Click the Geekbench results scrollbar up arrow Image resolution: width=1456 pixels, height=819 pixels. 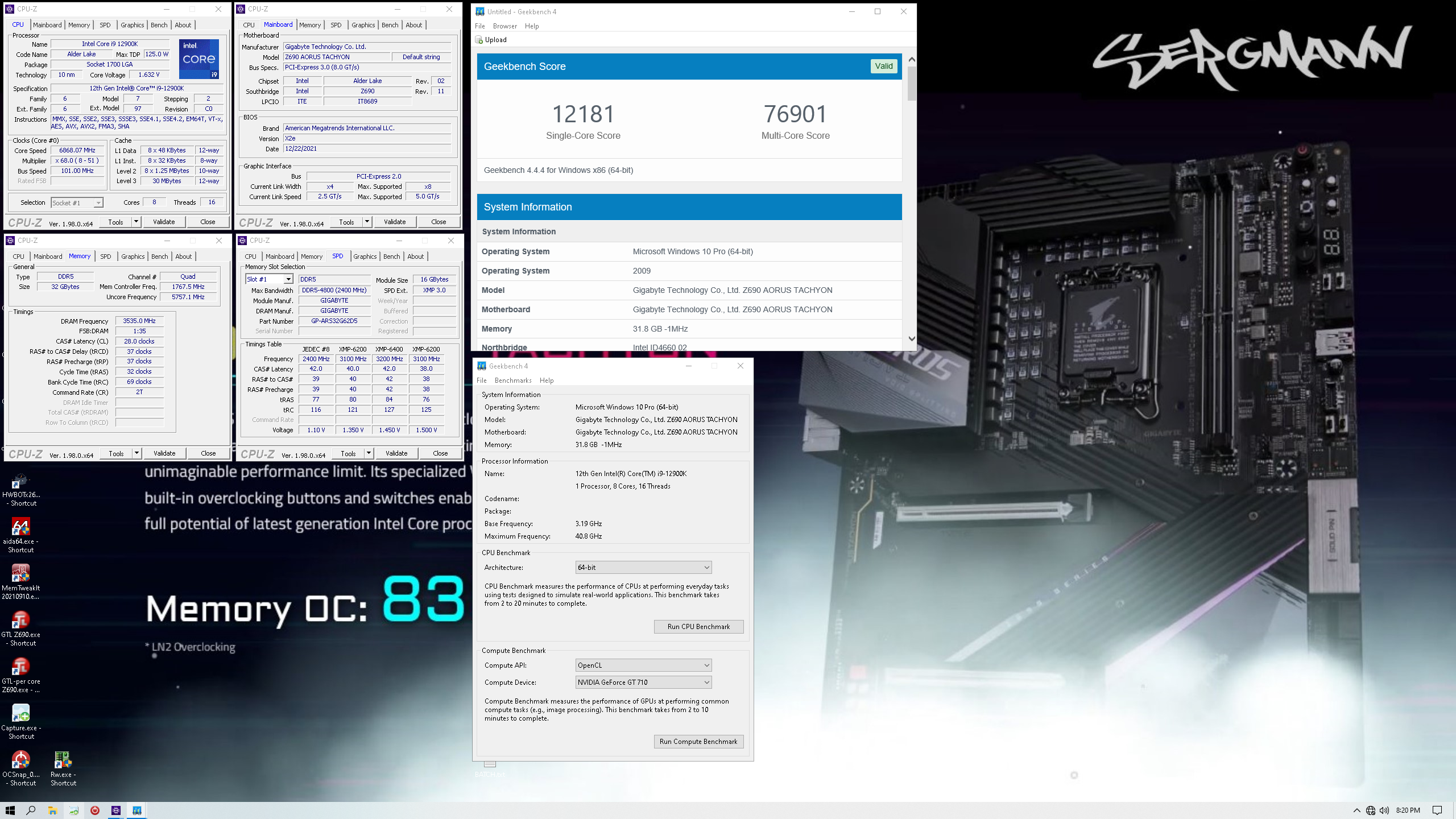click(912, 60)
